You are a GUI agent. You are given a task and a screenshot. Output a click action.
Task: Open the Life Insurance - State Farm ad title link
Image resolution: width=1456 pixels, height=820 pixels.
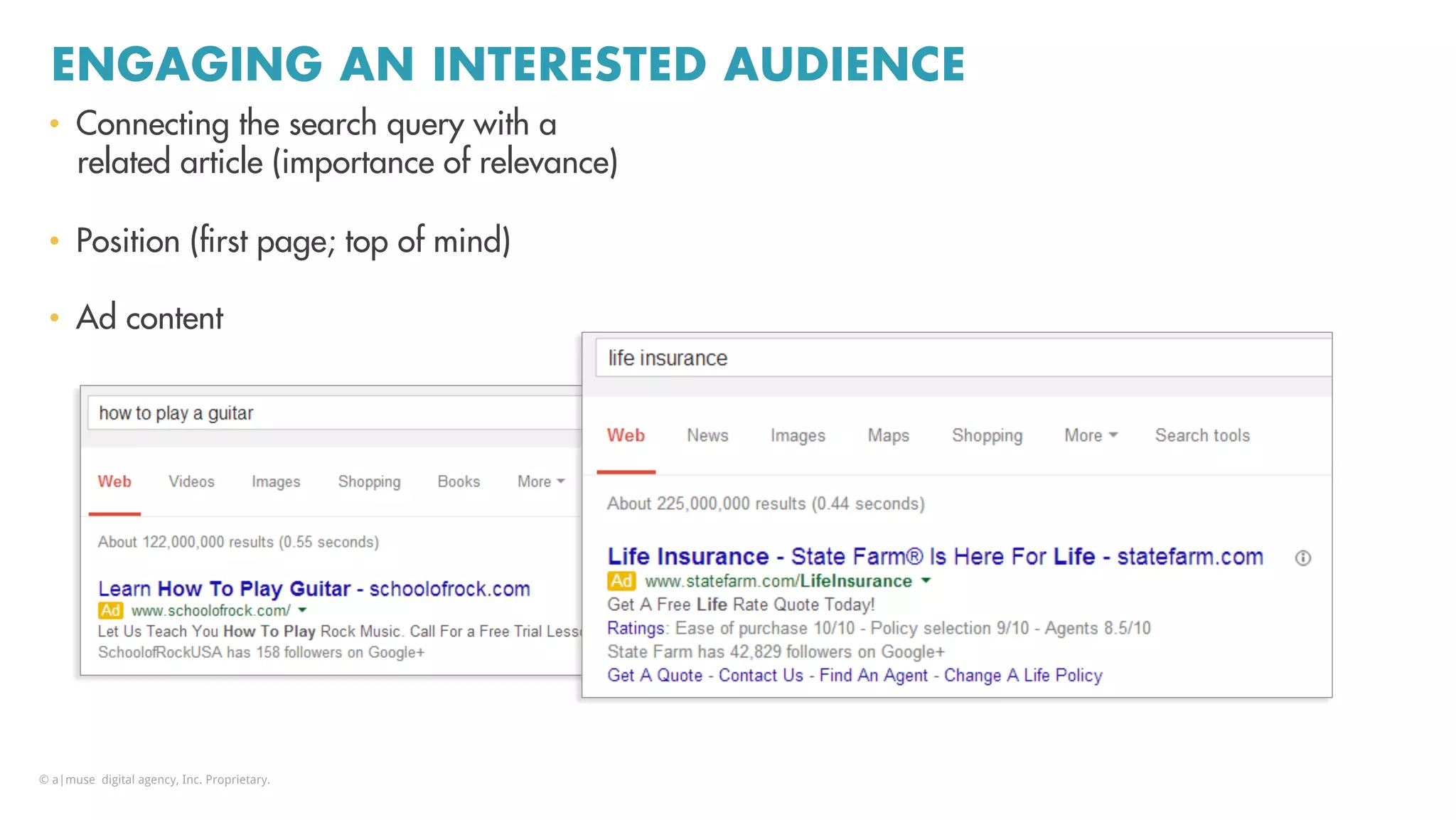tap(935, 556)
